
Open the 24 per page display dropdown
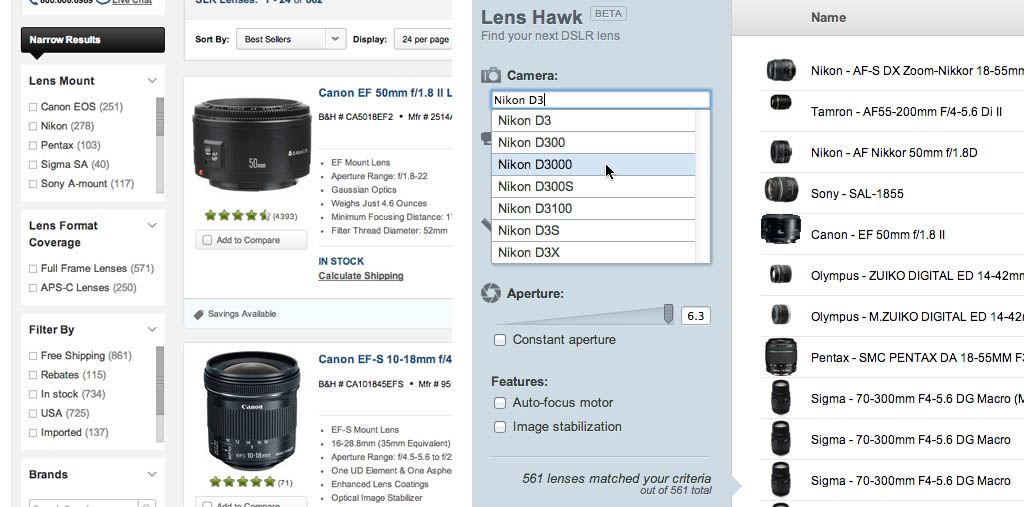[423, 39]
